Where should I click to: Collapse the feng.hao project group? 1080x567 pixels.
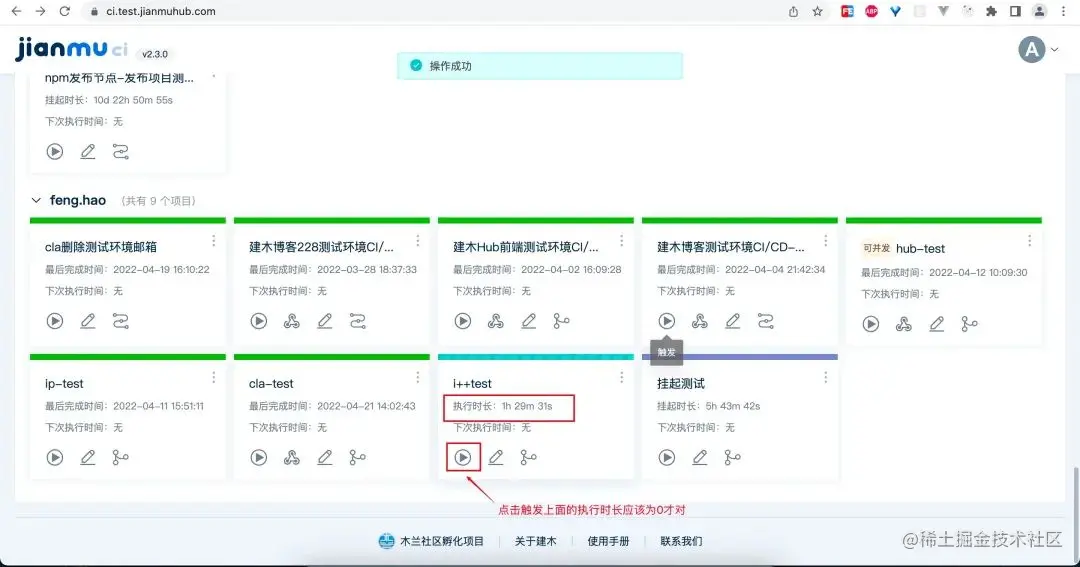coord(36,200)
